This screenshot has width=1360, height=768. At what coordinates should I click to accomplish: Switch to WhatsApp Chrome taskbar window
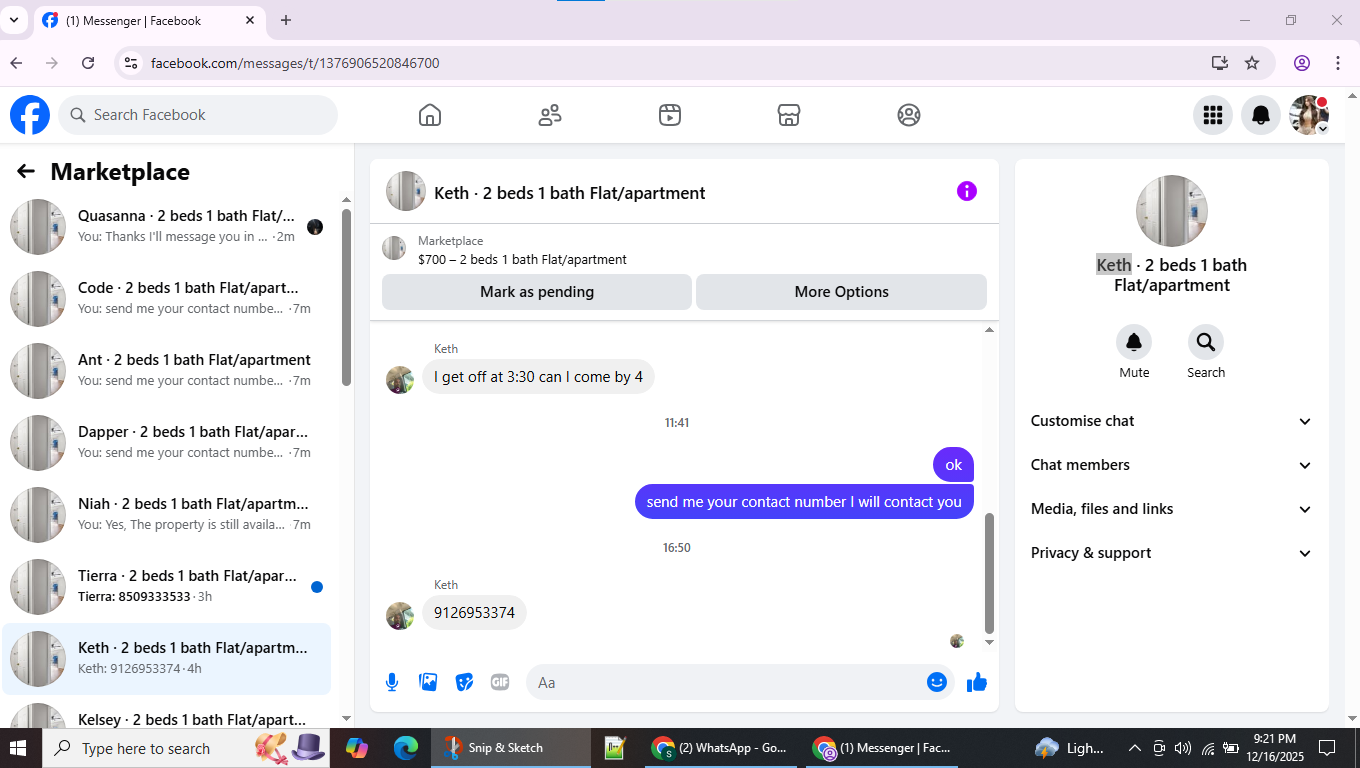click(718, 748)
